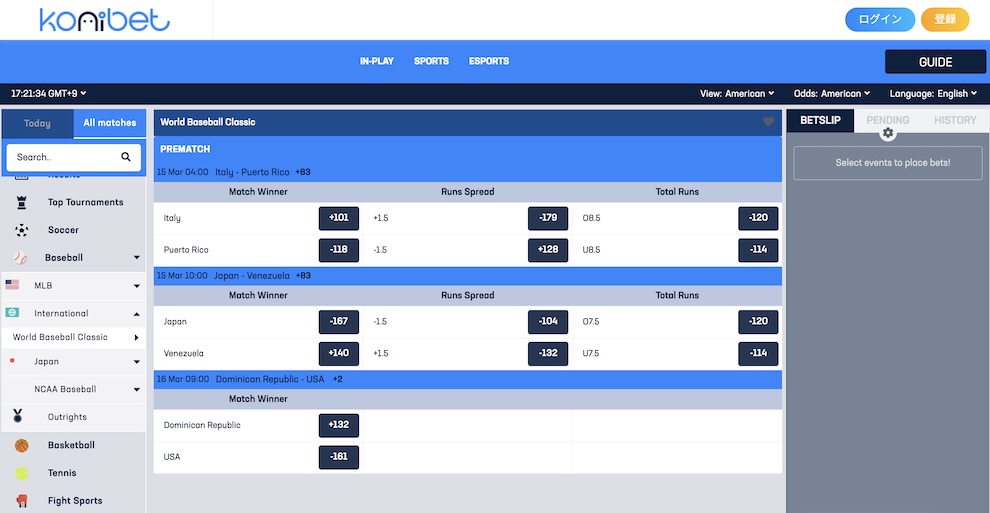Select Italy +1.5 runs spread -179
The width and height of the screenshot is (990, 513).
[548, 218]
